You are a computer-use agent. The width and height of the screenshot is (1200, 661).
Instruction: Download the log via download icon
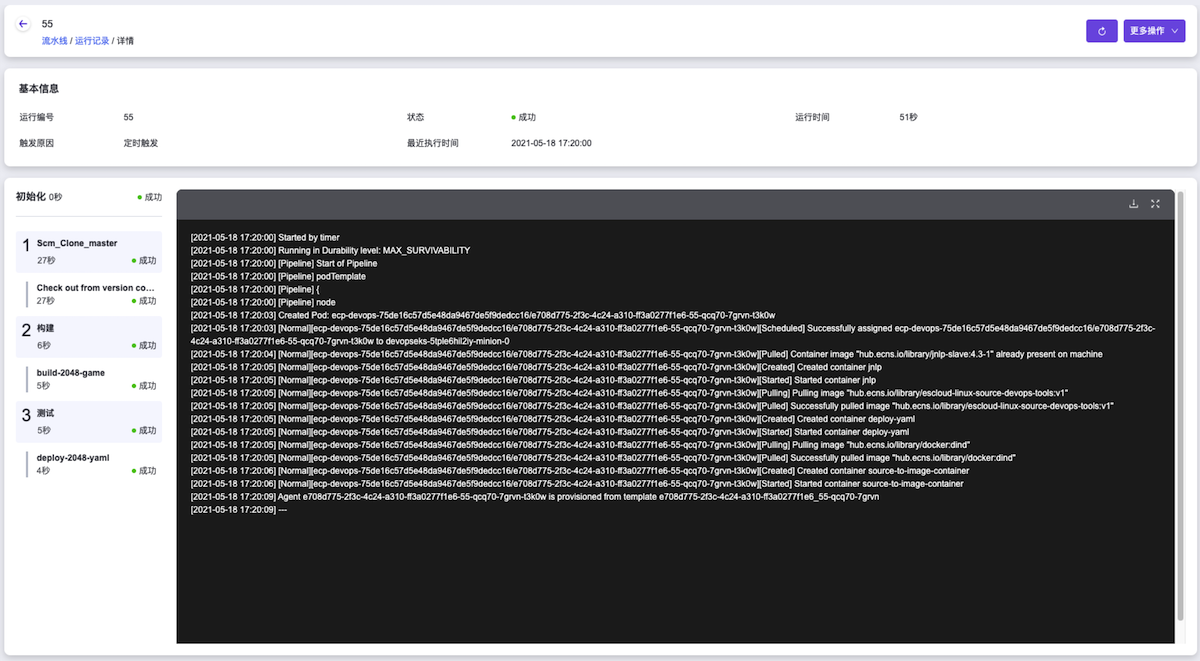1133,204
